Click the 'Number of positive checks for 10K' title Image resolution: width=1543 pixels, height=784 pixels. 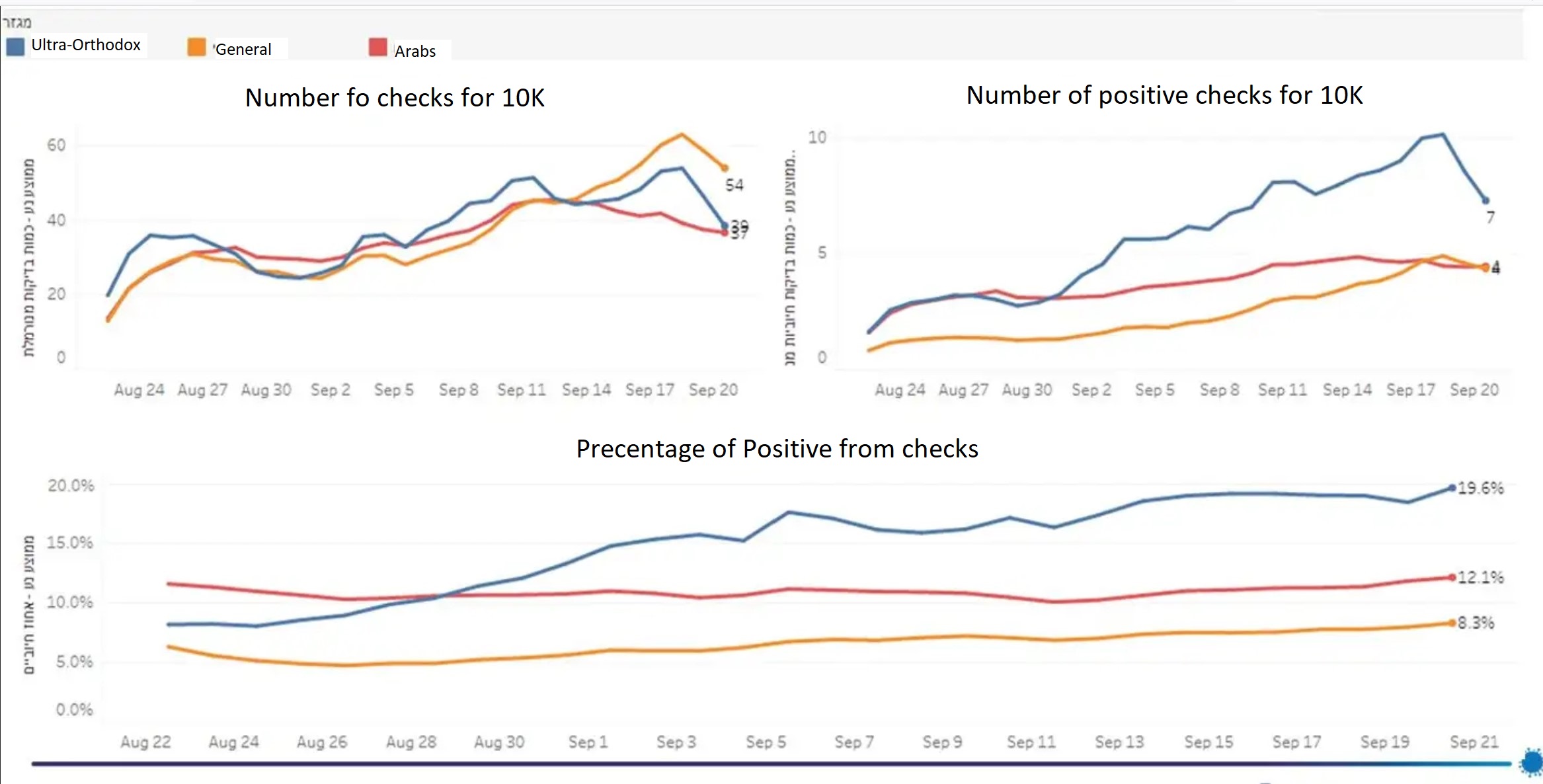1164,95
